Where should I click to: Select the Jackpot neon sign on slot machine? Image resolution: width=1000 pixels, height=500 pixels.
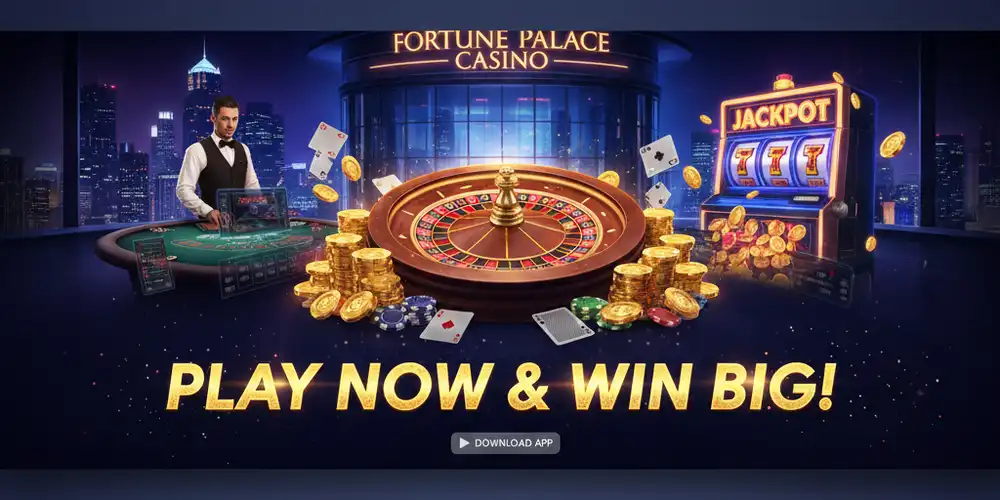point(780,114)
